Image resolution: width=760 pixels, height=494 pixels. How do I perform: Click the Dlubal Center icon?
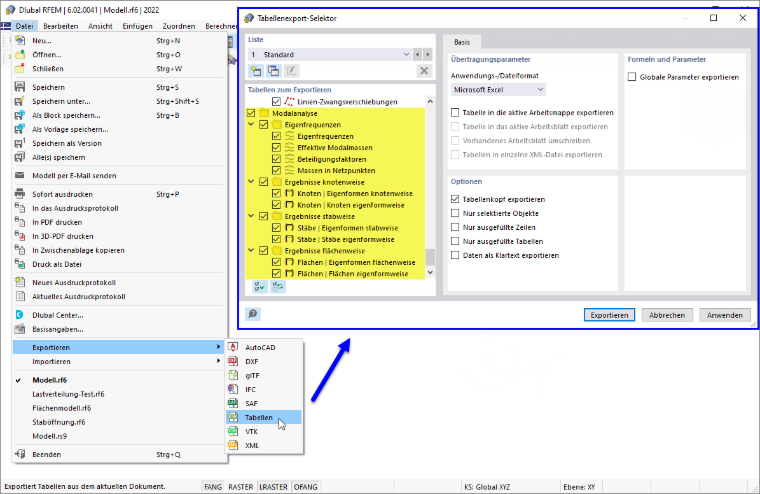pos(20,315)
